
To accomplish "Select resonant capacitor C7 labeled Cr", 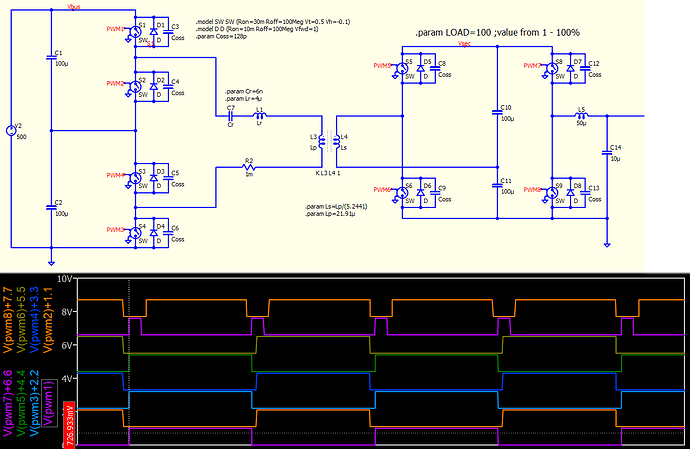I will [x=231, y=115].
